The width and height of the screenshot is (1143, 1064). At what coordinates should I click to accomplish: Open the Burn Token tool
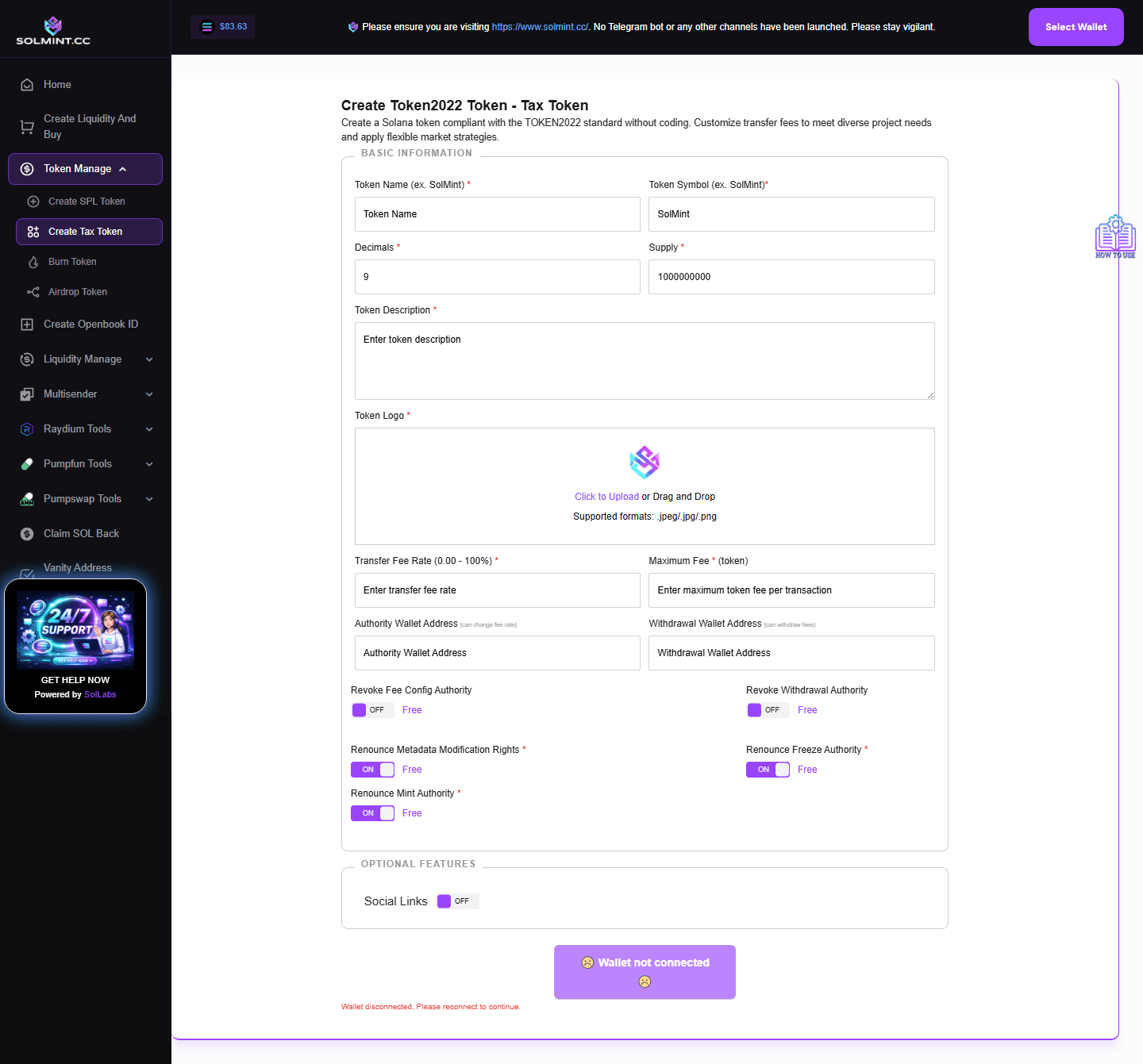[x=72, y=261]
